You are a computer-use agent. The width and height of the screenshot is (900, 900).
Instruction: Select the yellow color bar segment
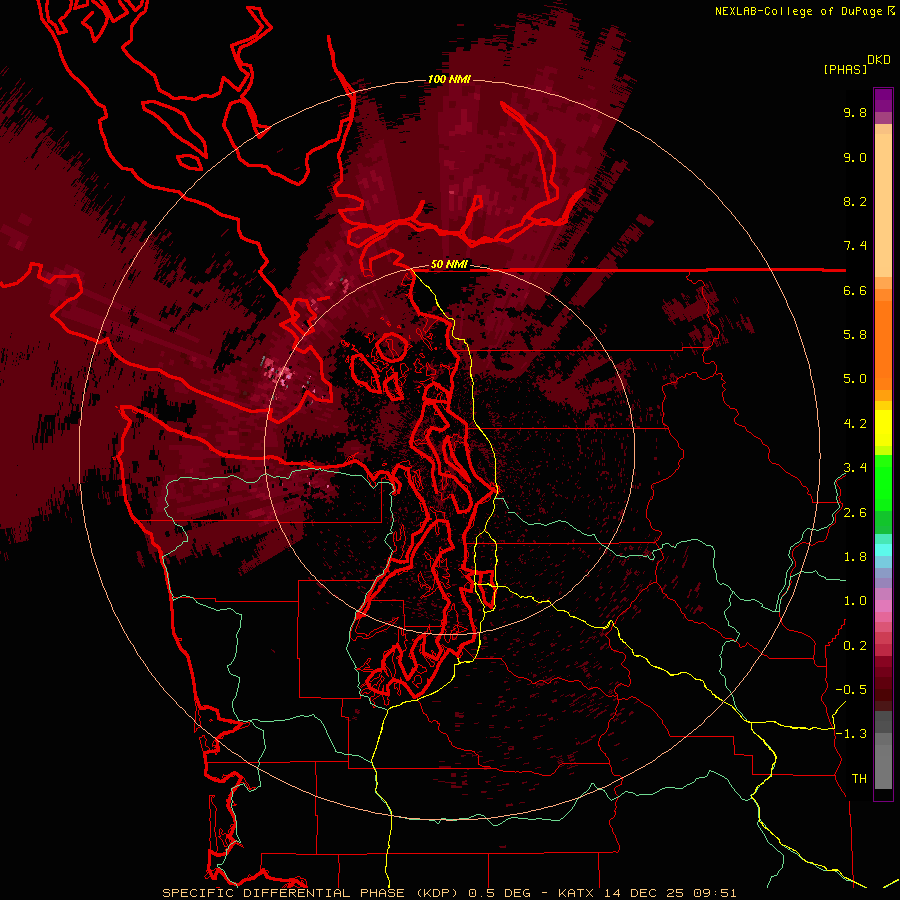click(883, 428)
